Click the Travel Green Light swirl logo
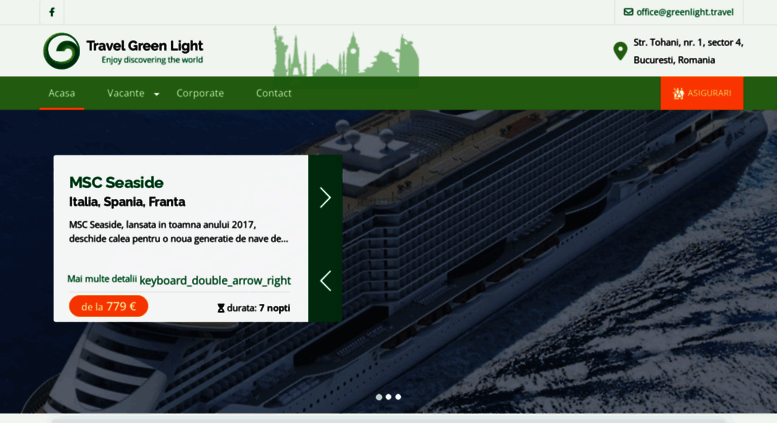The width and height of the screenshot is (777, 423). tap(61, 51)
